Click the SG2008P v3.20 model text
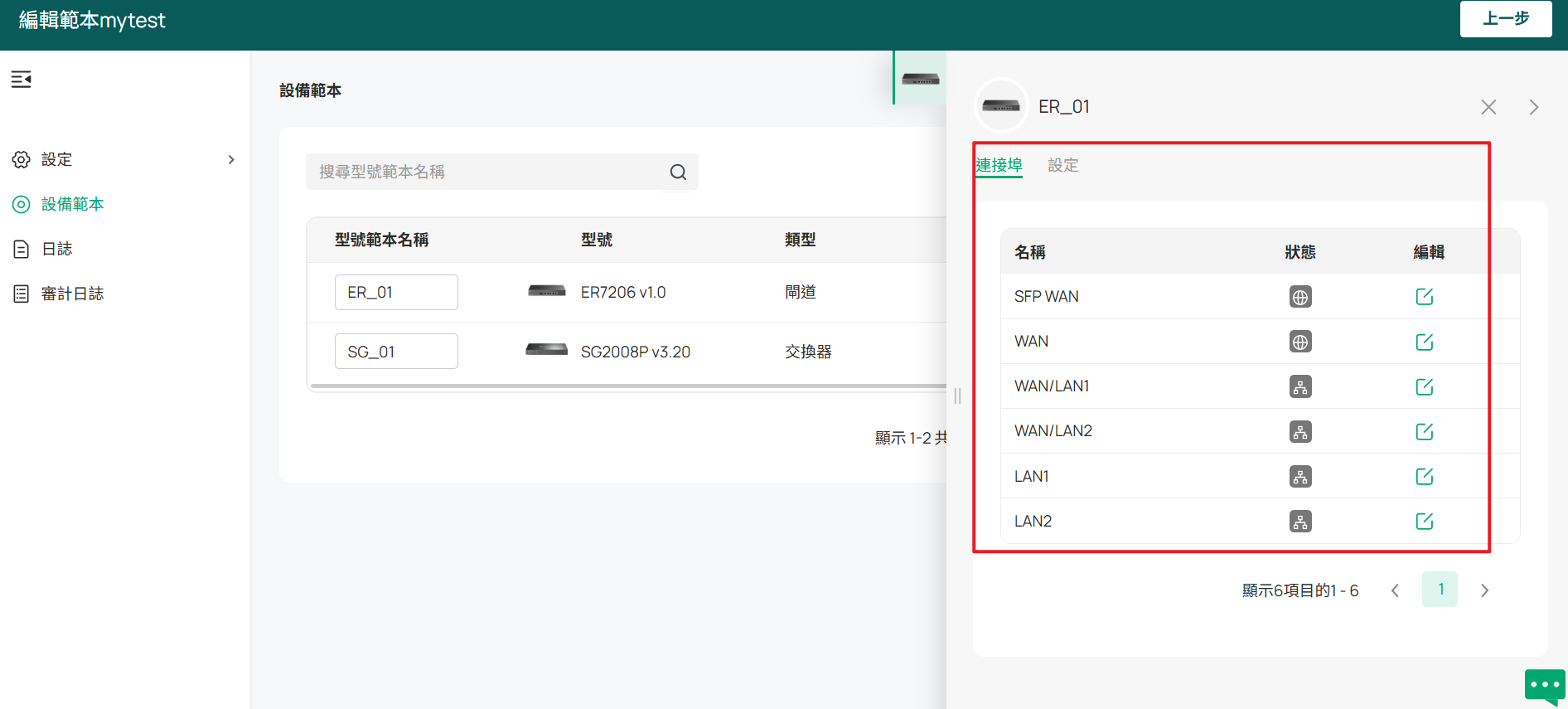 (636, 352)
